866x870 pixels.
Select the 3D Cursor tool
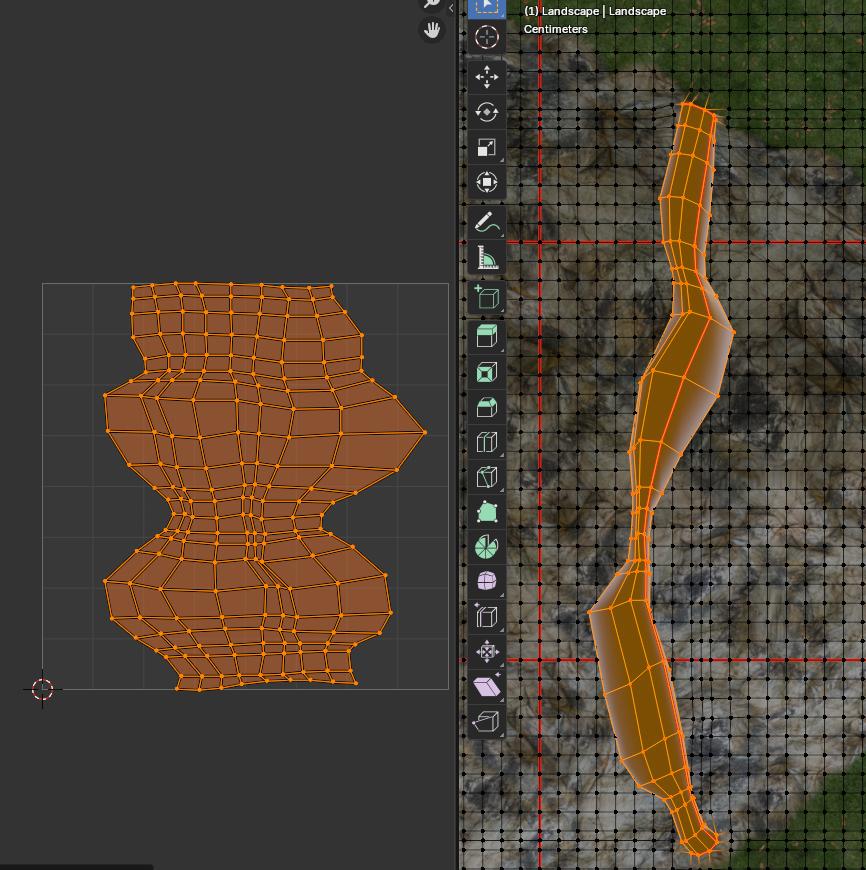pos(487,37)
